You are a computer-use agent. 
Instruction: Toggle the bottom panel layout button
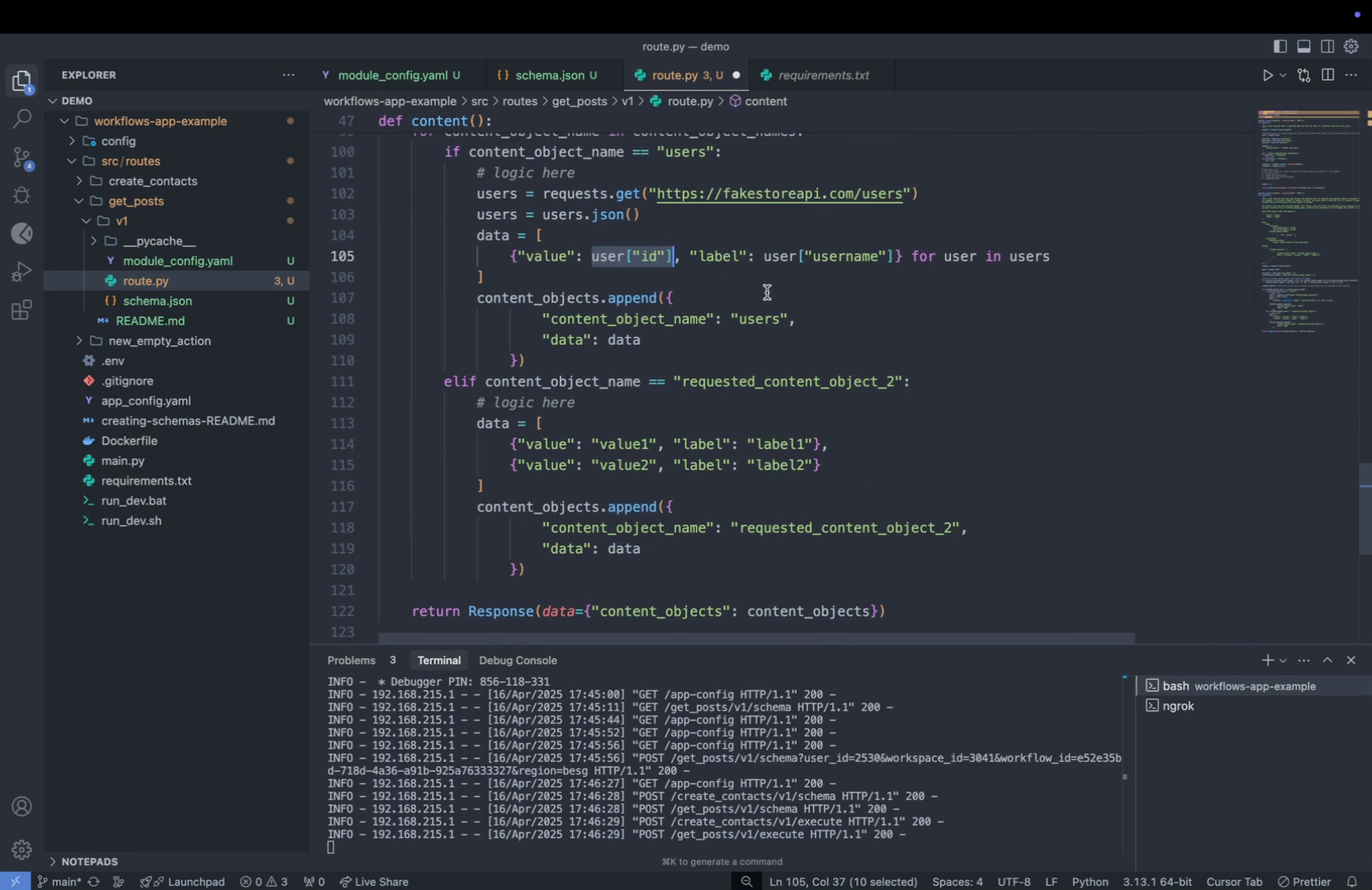tap(1304, 47)
